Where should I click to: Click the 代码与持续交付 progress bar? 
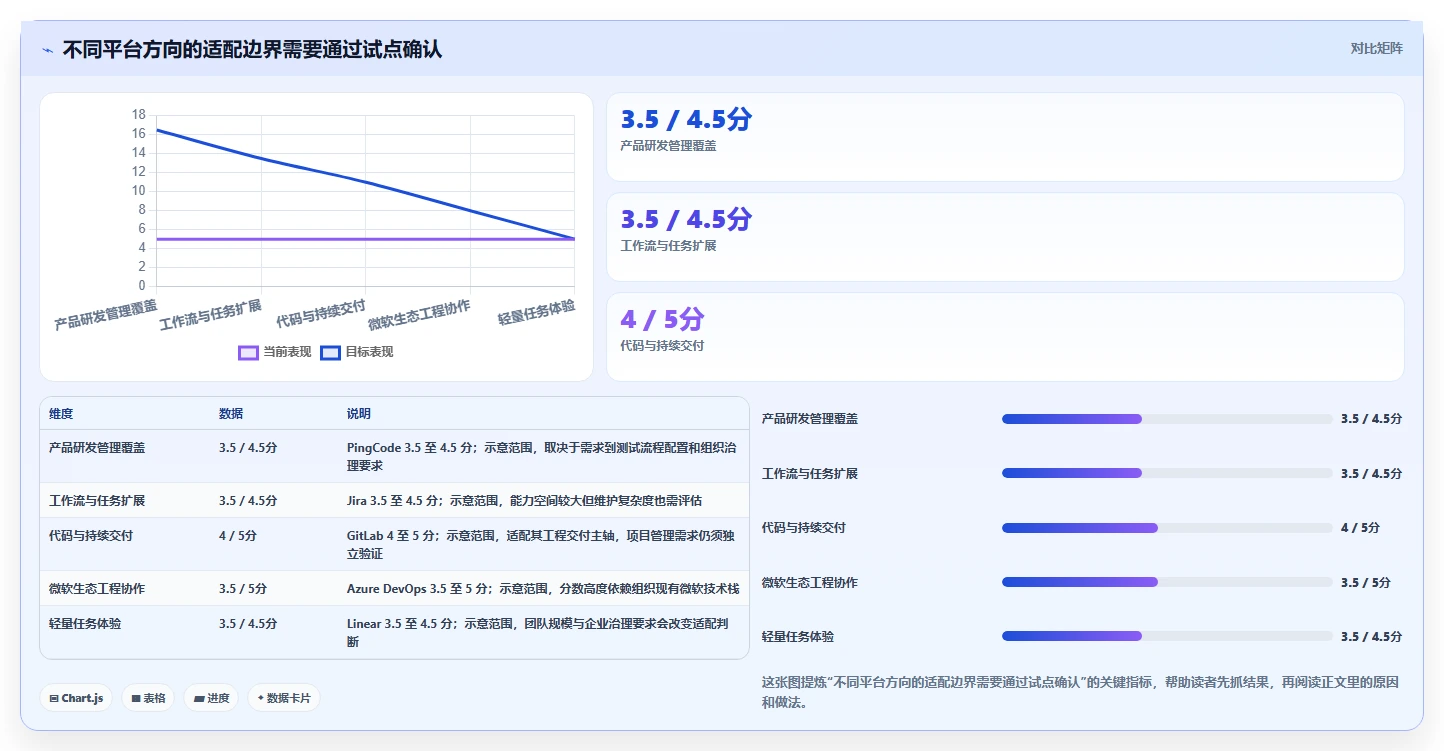pos(1167,527)
